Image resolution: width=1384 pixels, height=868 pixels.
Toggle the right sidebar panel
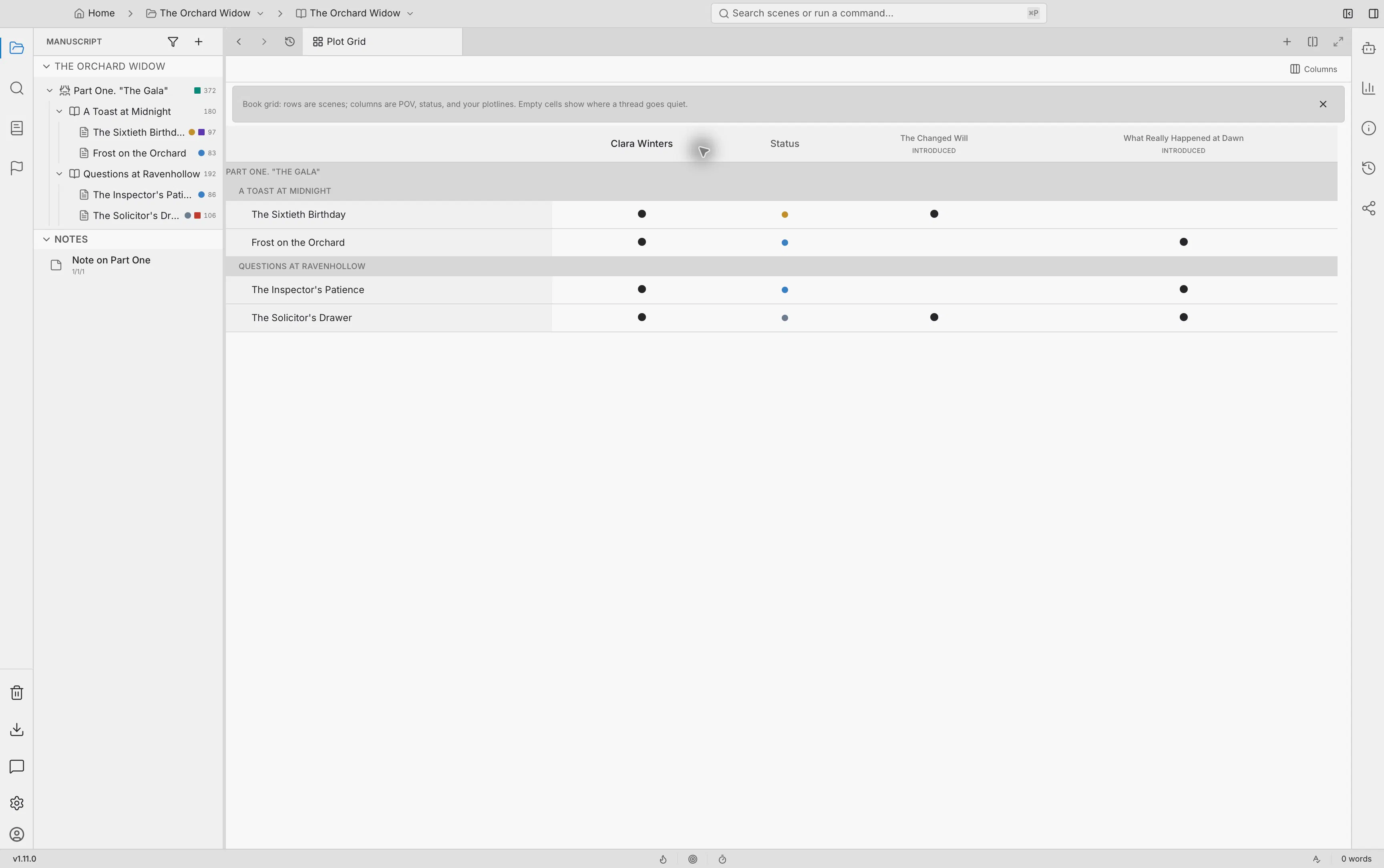(x=1374, y=13)
